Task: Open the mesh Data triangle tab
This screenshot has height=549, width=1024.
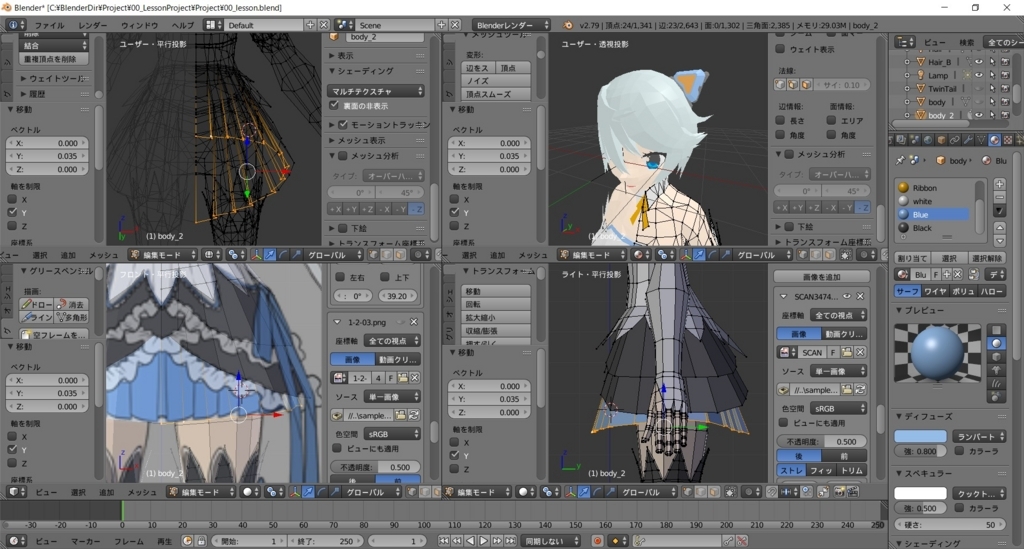Action: (x=981, y=140)
